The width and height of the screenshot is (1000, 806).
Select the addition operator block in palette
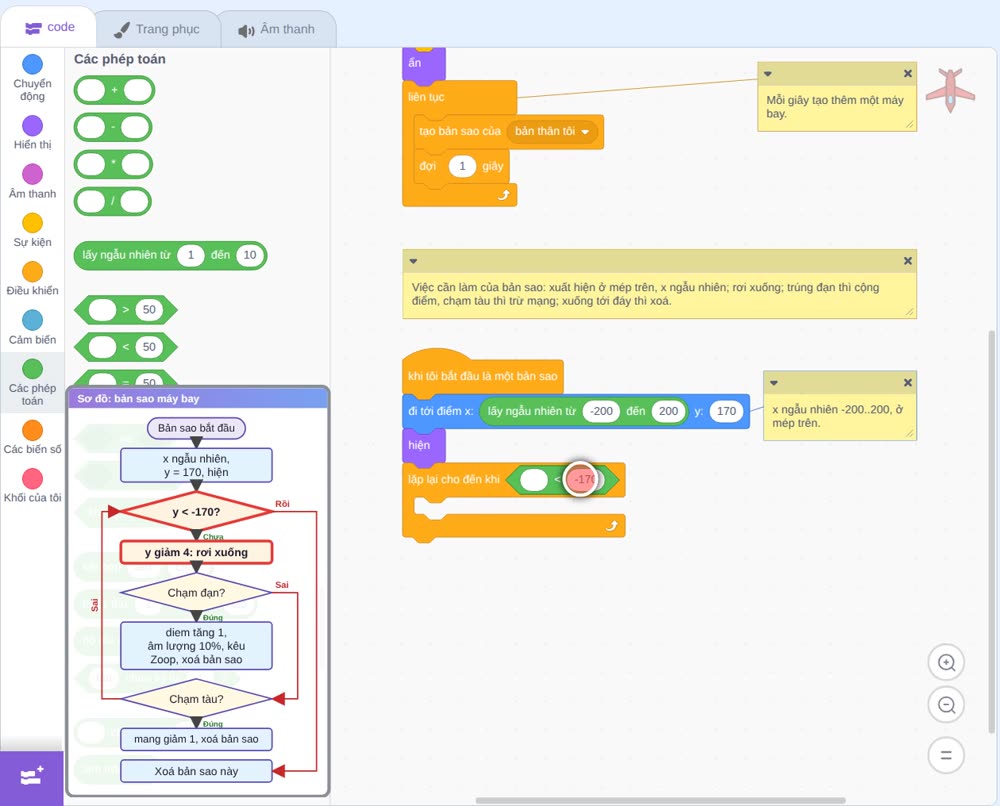coord(114,91)
